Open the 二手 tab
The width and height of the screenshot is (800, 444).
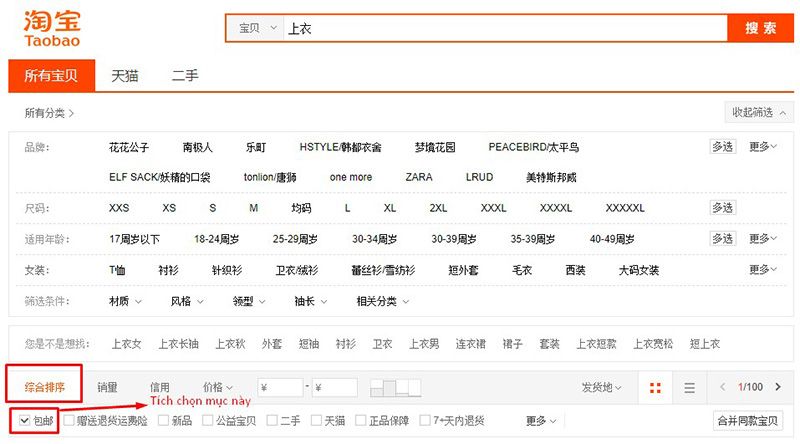[185, 75]
